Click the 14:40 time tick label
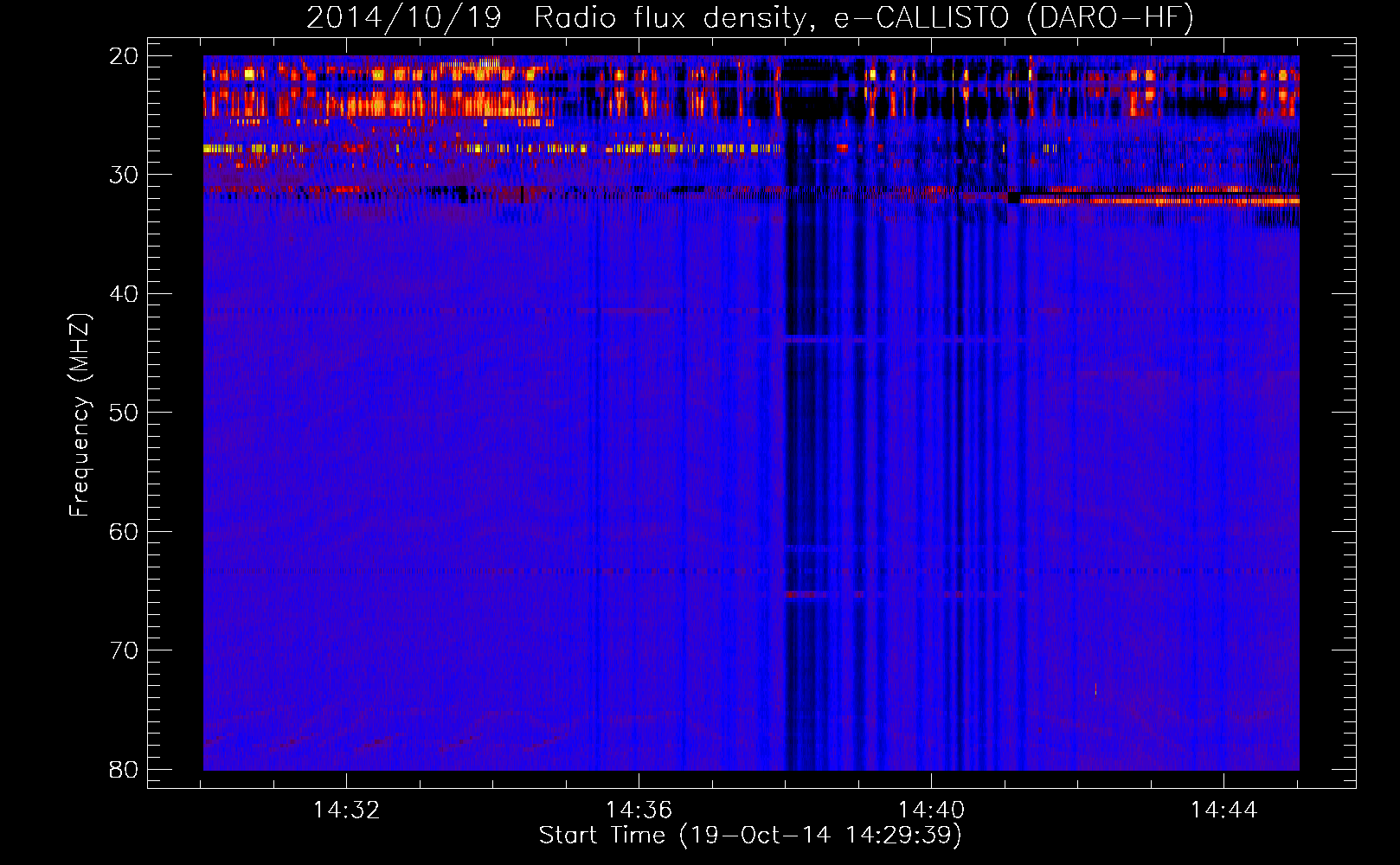 point(931,811)
